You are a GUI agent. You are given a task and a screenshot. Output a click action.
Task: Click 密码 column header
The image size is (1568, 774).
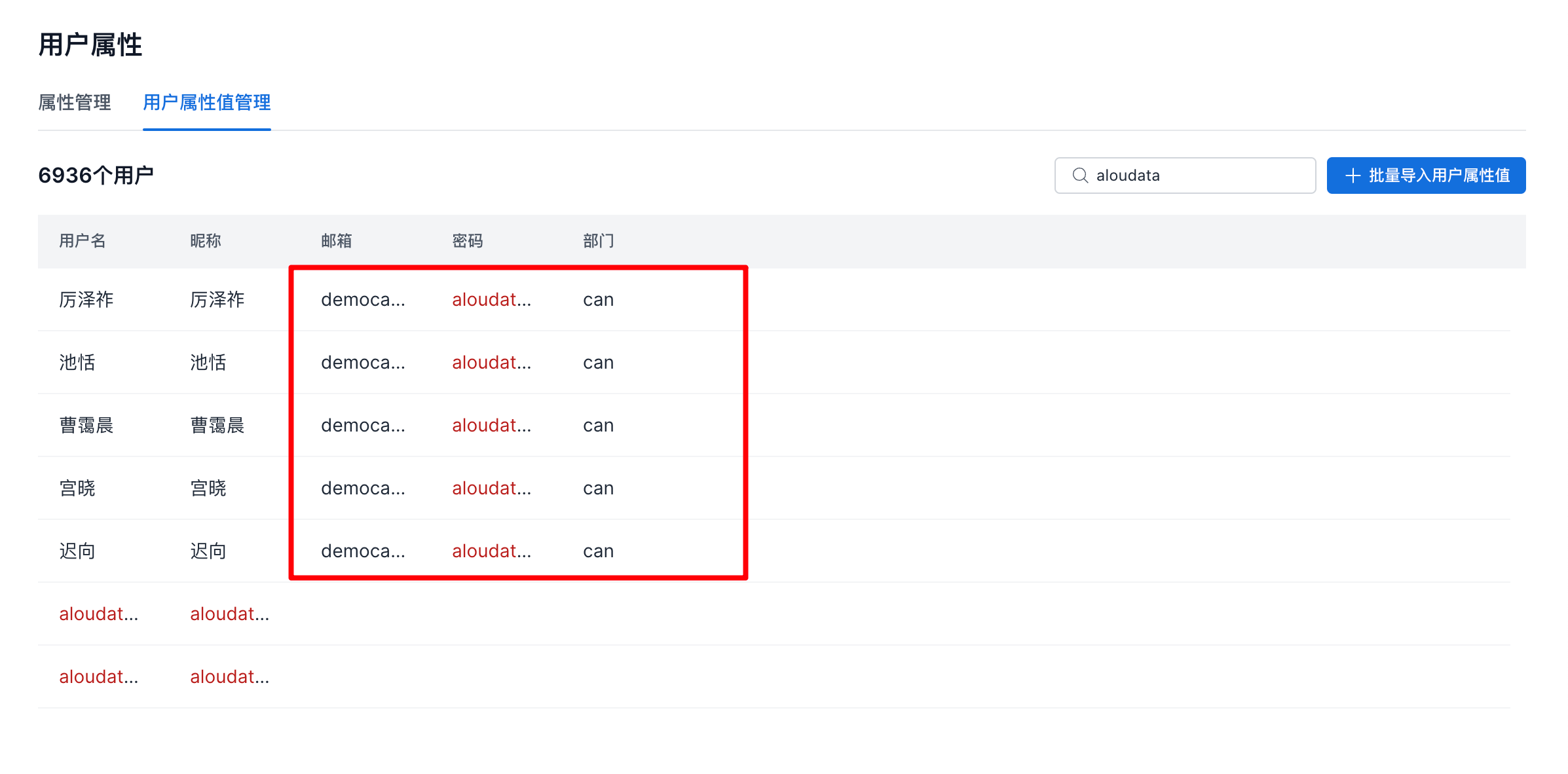(468, 241)
